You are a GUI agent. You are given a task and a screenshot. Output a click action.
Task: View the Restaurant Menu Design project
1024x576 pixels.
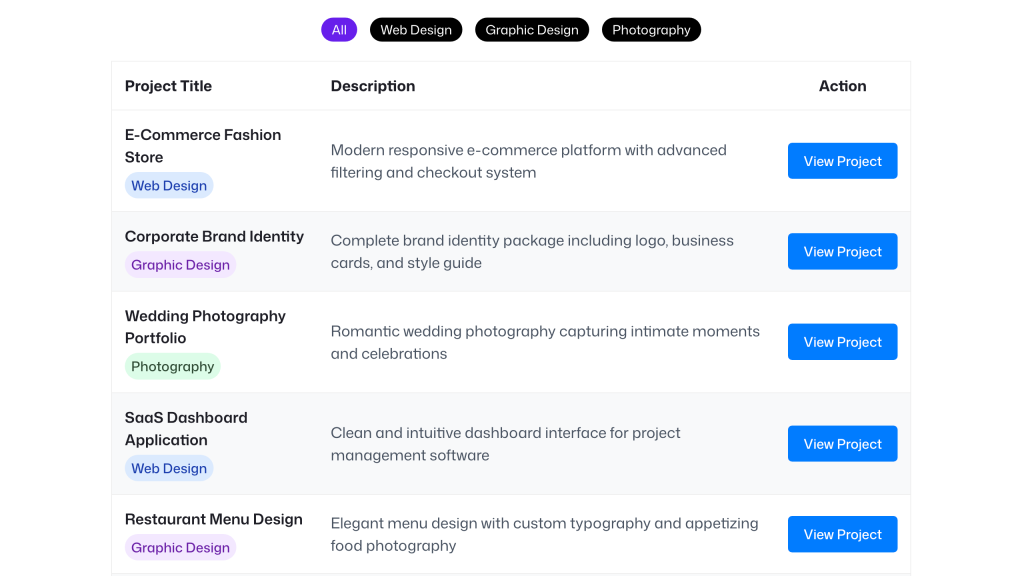coord(842,533)
